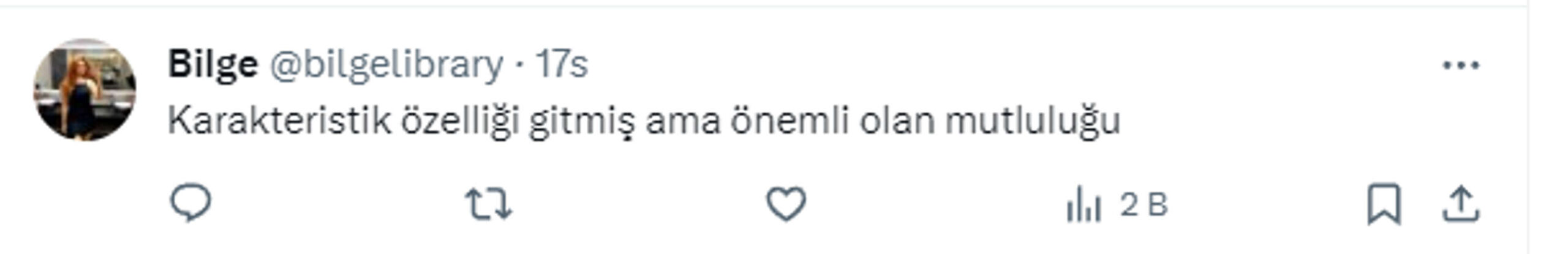Click the share upload arrow icon
1568x254 pixels.
point(1461,204)
